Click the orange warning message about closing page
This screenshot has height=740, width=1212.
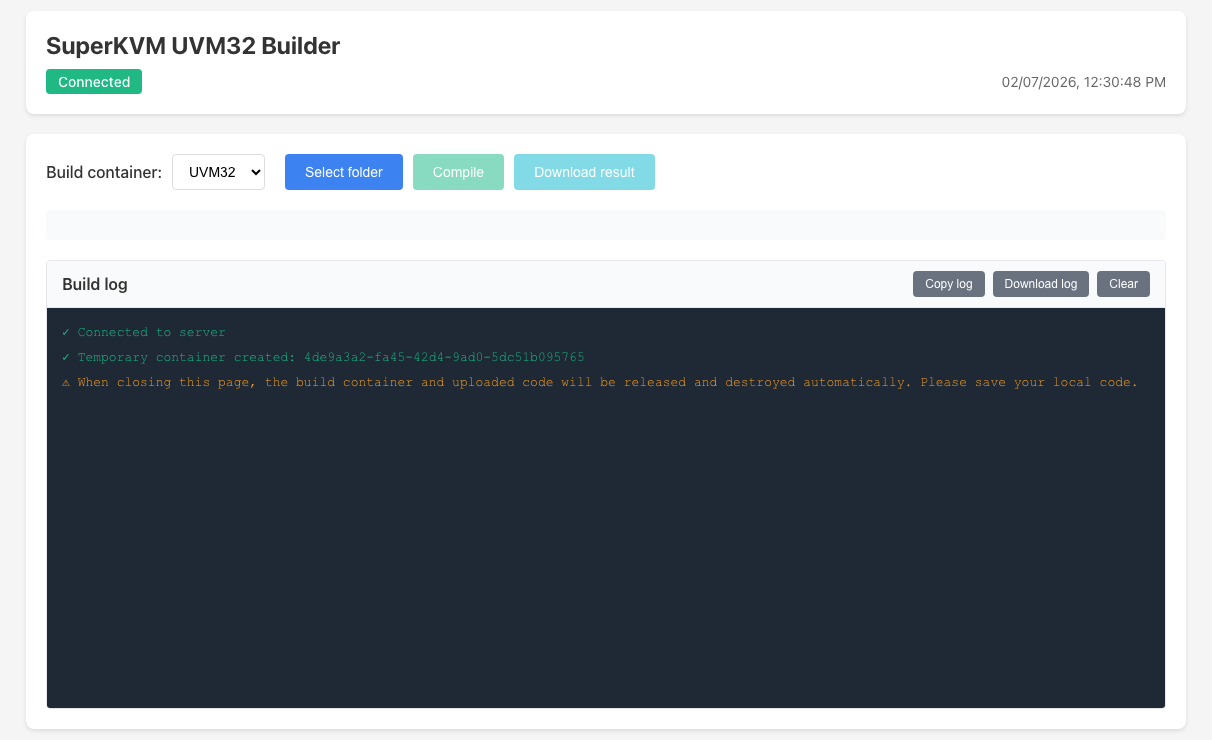click(607, 382)
